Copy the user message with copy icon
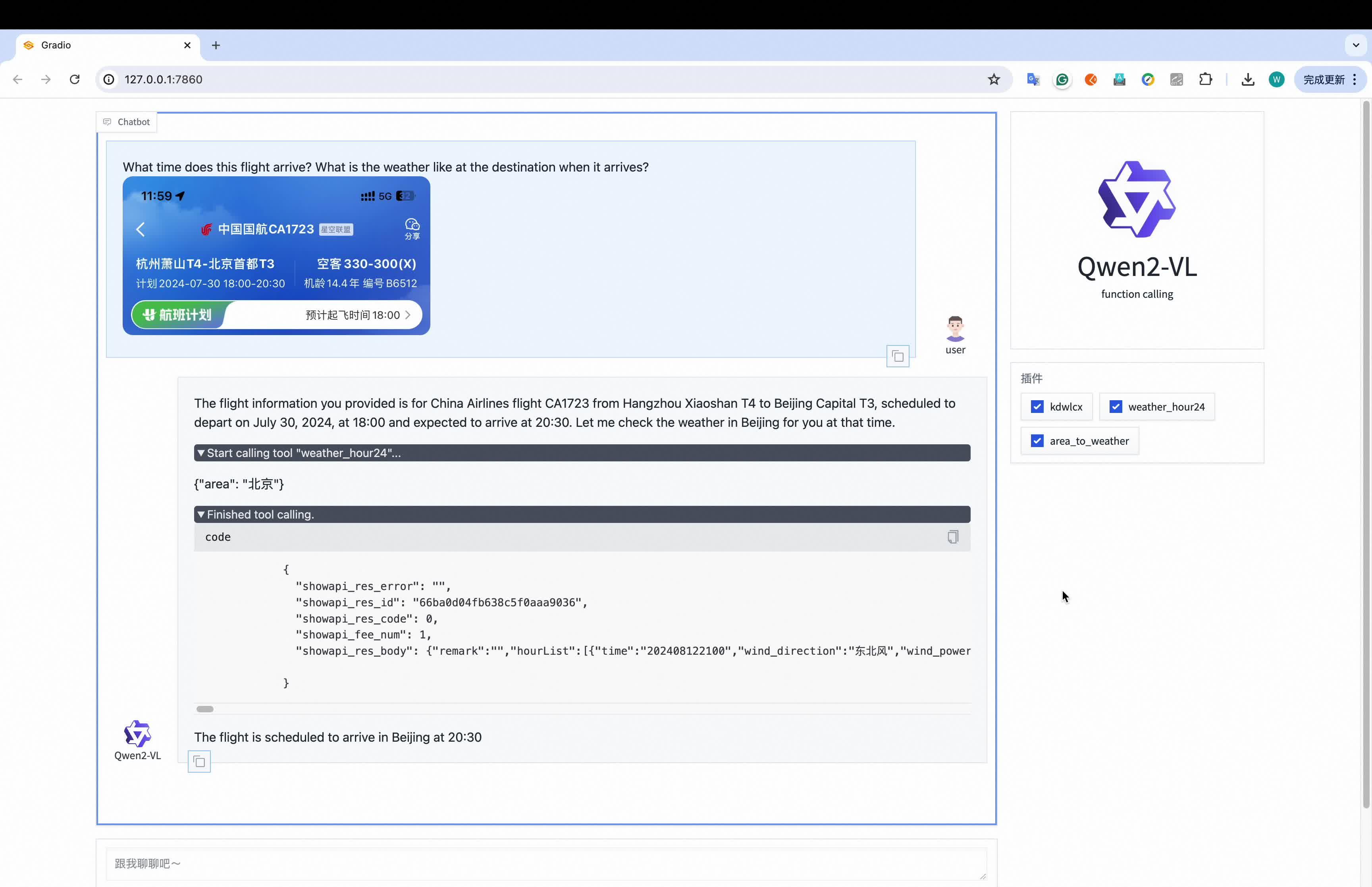The image size is (1372, 887). tap(898, 357)
